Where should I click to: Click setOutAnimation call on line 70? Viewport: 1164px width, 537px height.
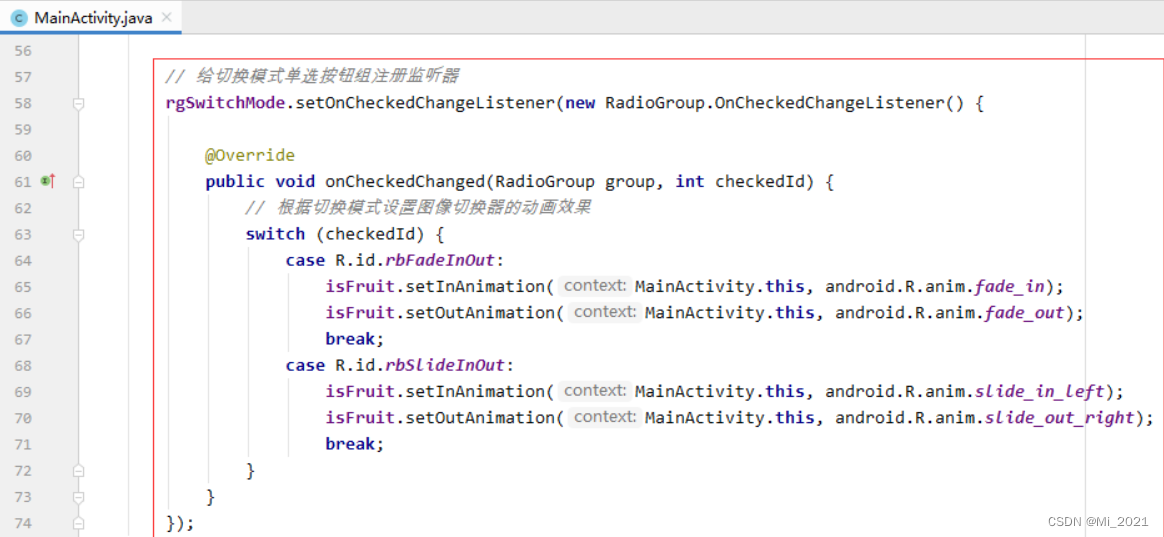tap(480, 417)
